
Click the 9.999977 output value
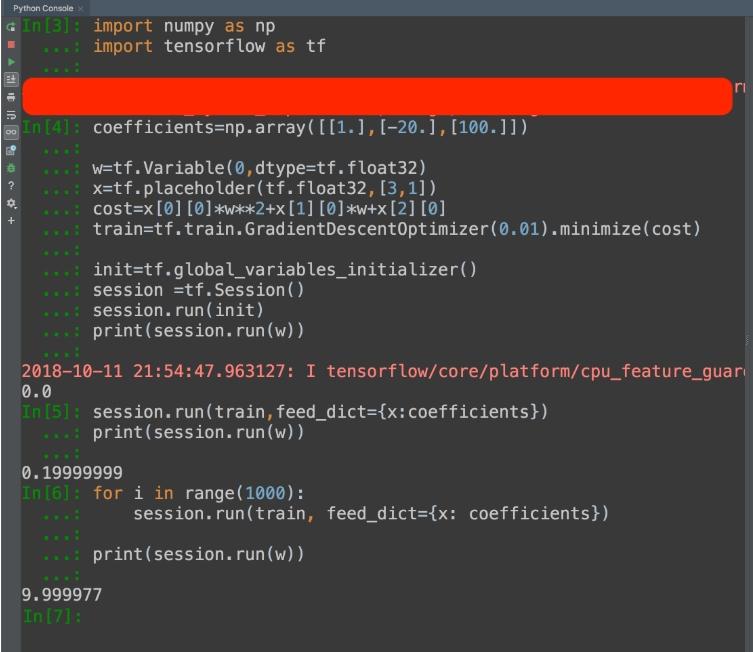click(x=61, y=595)
